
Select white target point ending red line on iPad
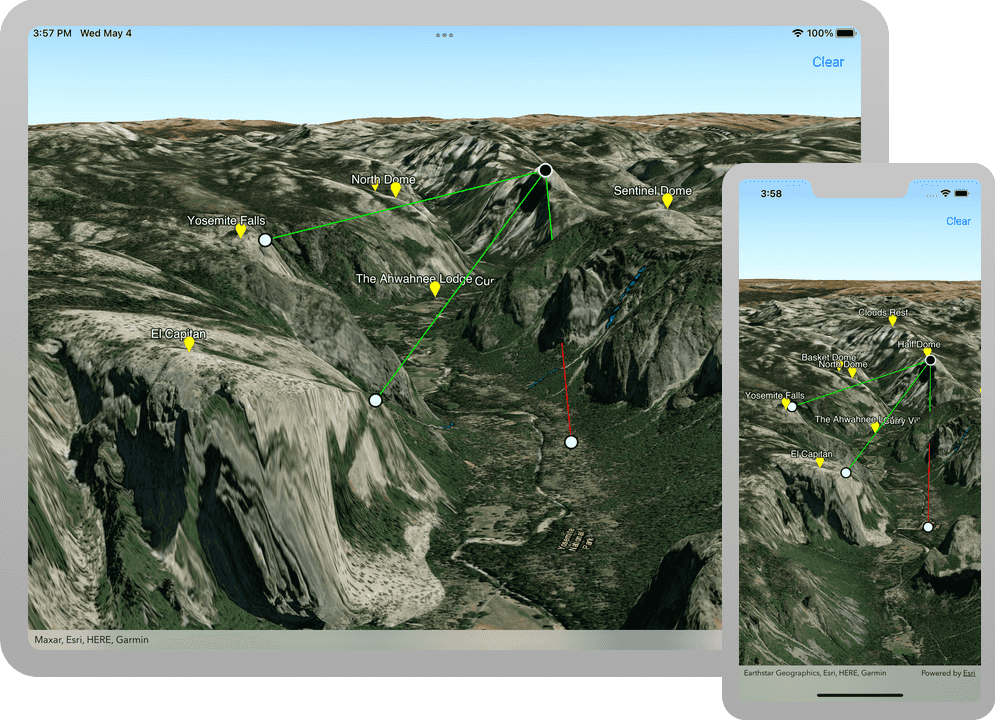click(x=571, y=442)
